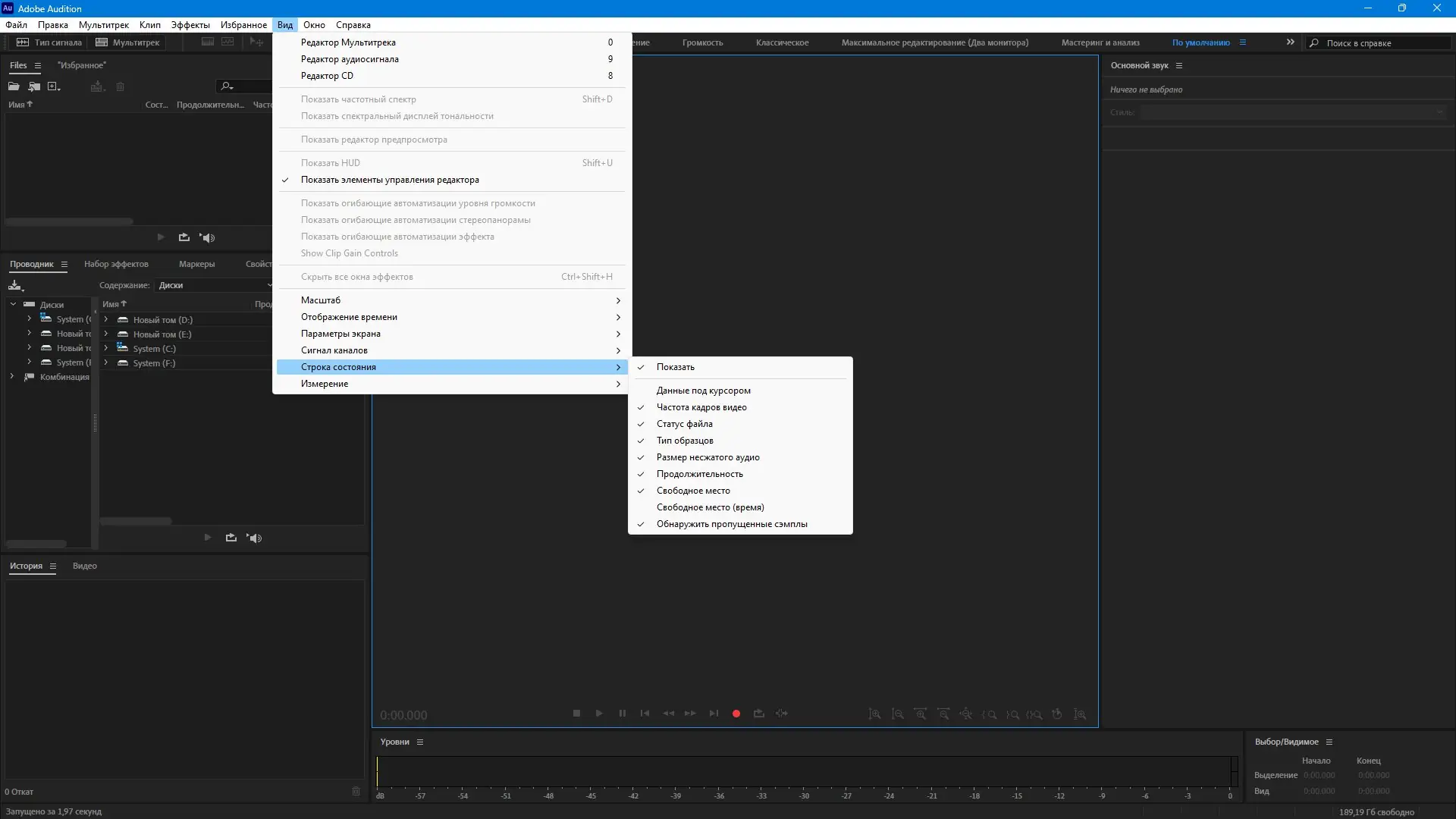1456x819 pixels.
Task: Open the 'Эффекты' menu
Action: pyautogui.click(x=190, y=25)
